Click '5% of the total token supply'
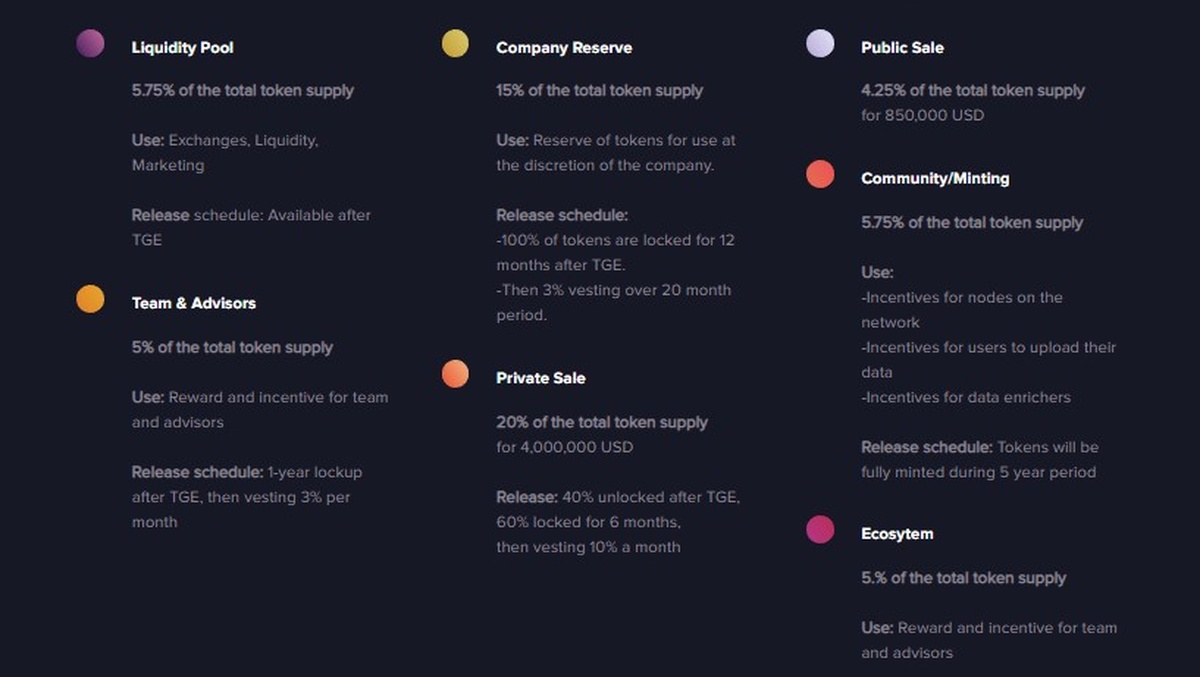 (232, 347)
